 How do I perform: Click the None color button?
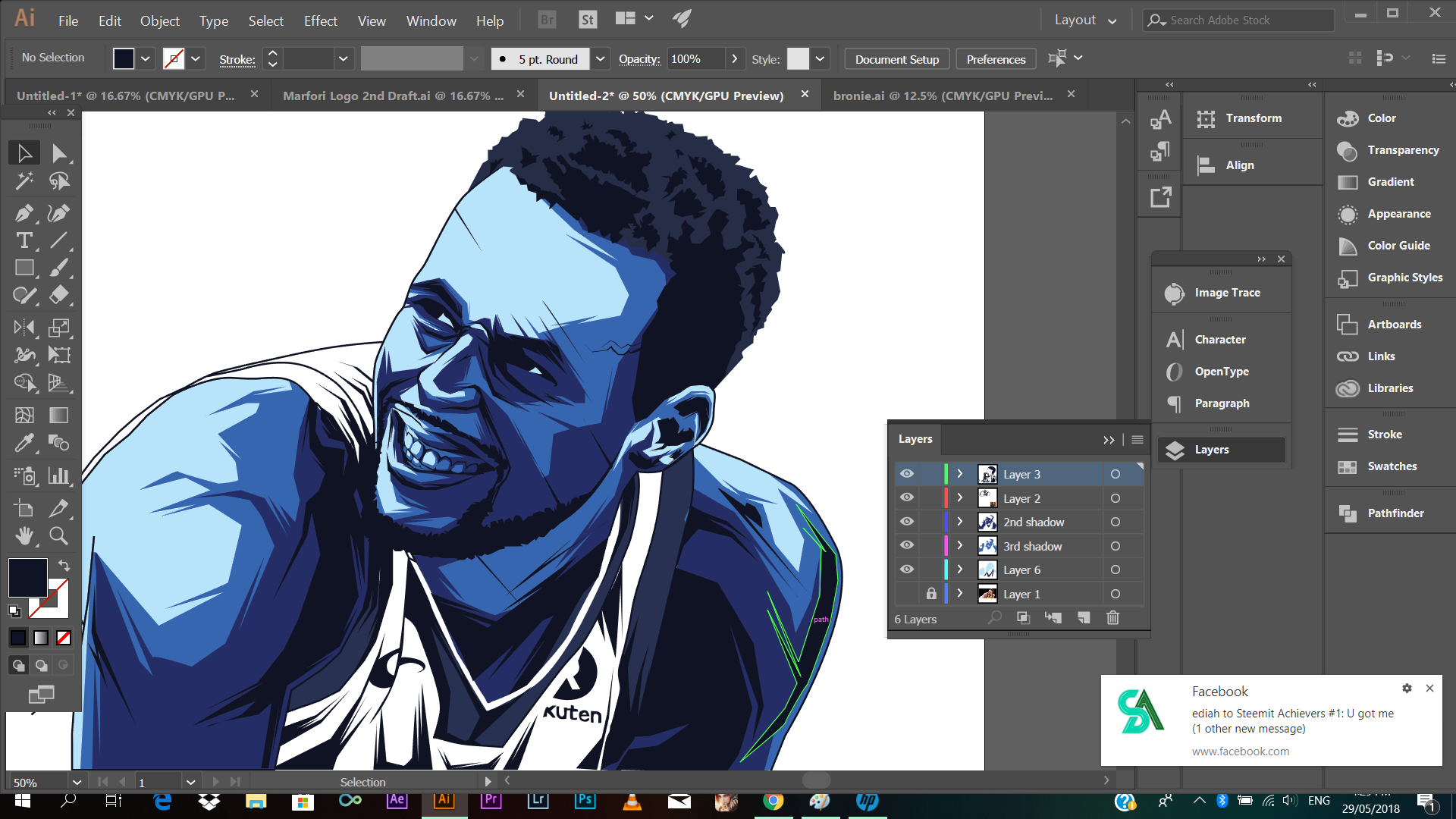(64, 638)
